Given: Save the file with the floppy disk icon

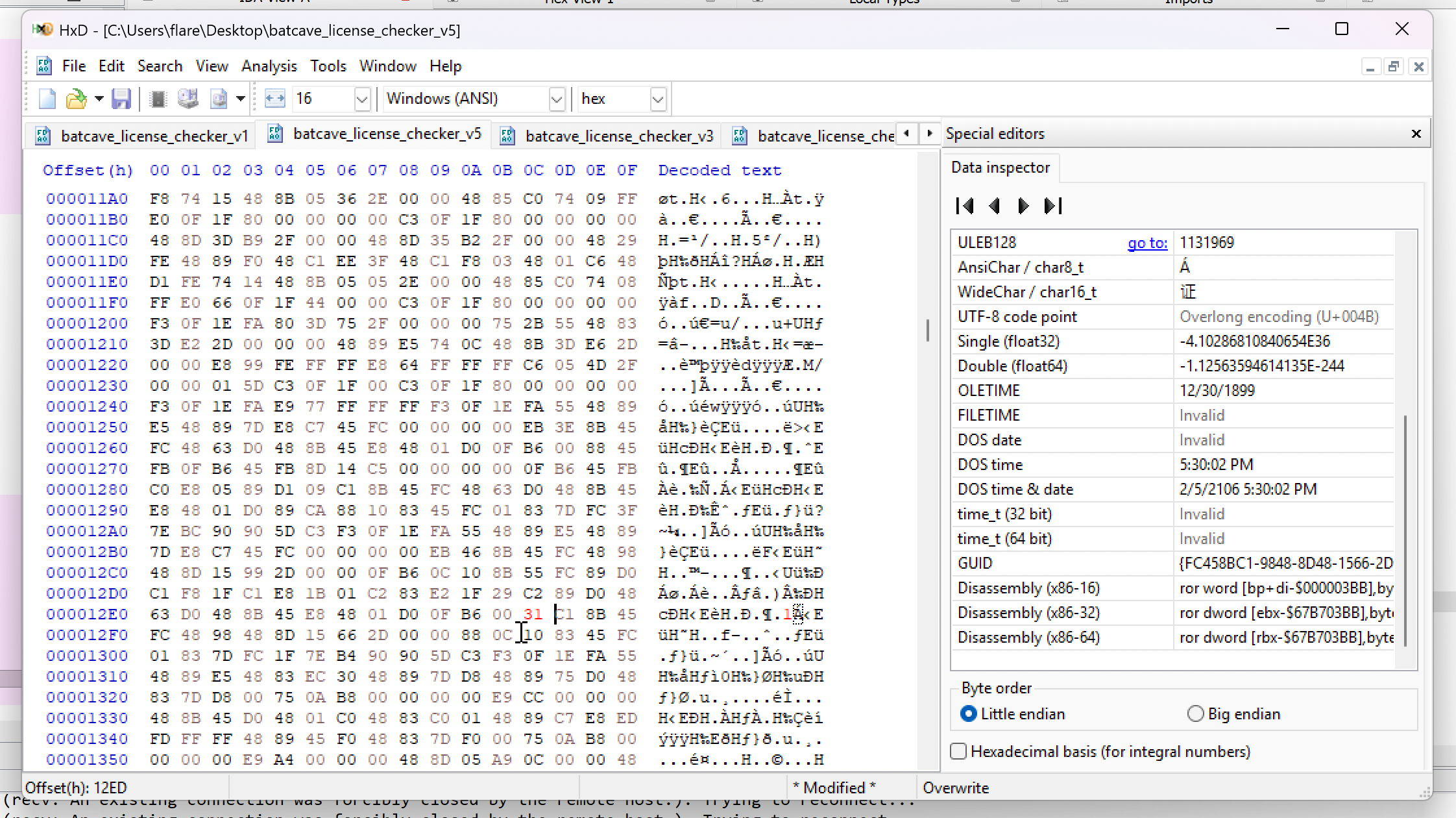Looking at the screenshot, I should [x=121, y=99].
